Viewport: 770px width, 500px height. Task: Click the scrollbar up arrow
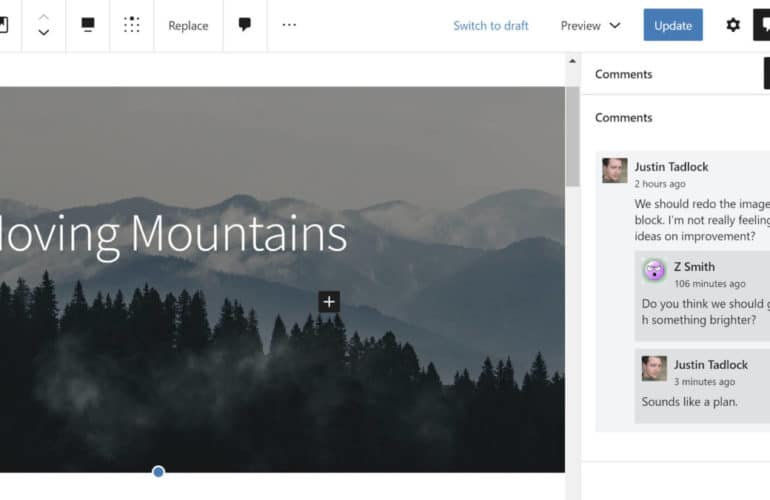click(572, 61)
